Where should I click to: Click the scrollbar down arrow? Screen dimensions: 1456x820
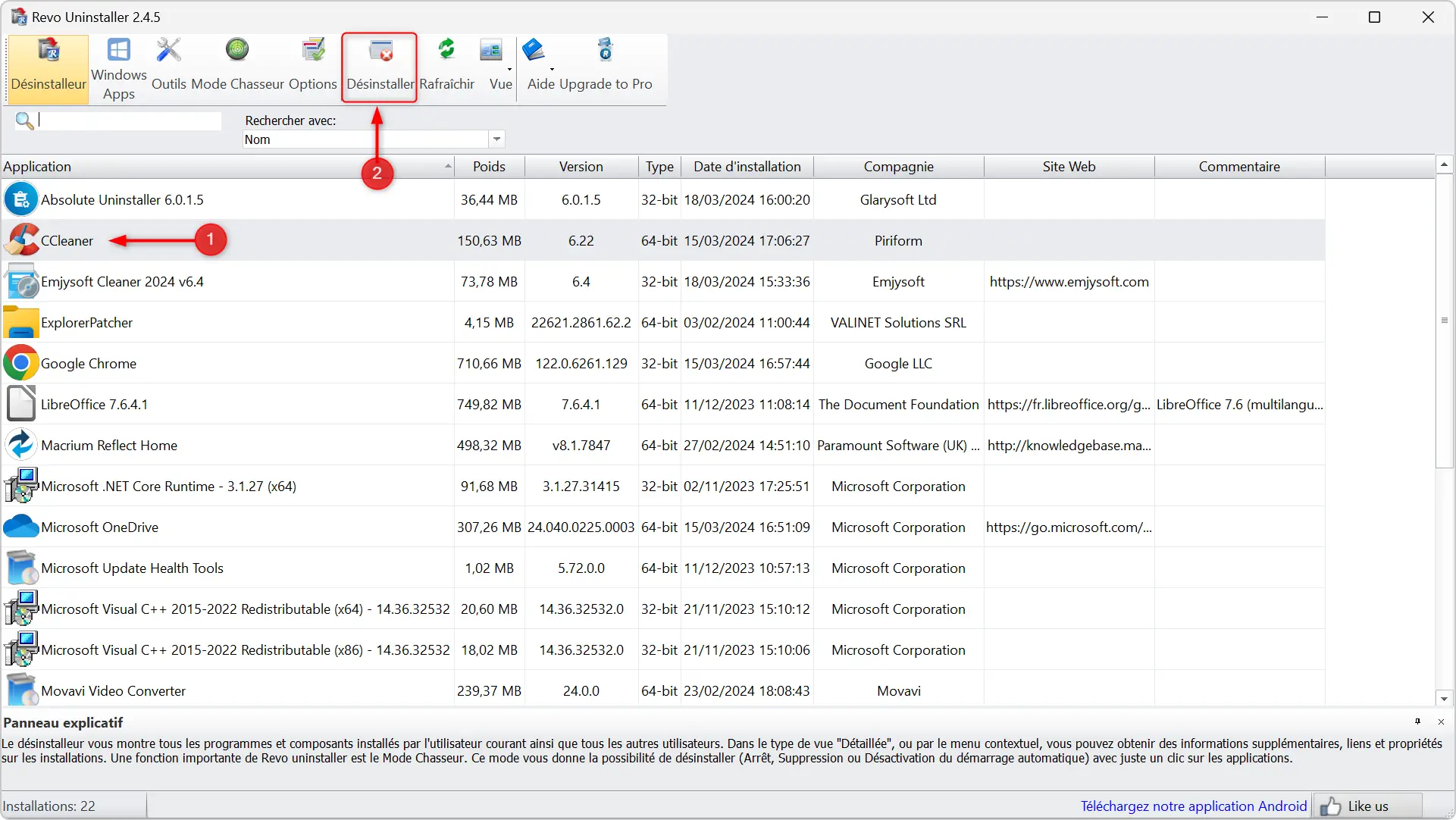(1444, 699)
